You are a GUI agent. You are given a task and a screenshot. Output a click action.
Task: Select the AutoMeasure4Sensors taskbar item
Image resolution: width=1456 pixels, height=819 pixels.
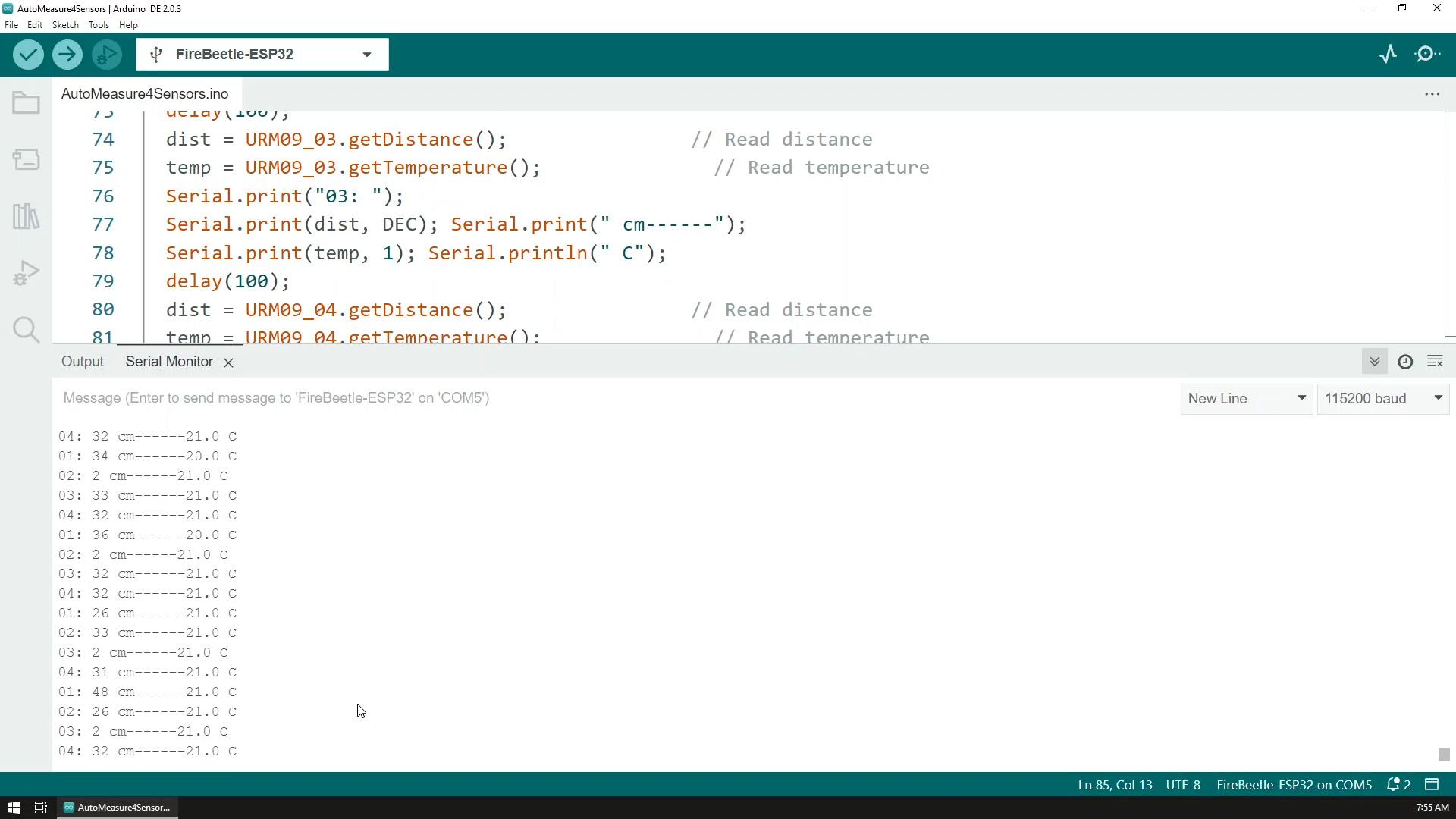pyautogui.click(x=118, y=808)
